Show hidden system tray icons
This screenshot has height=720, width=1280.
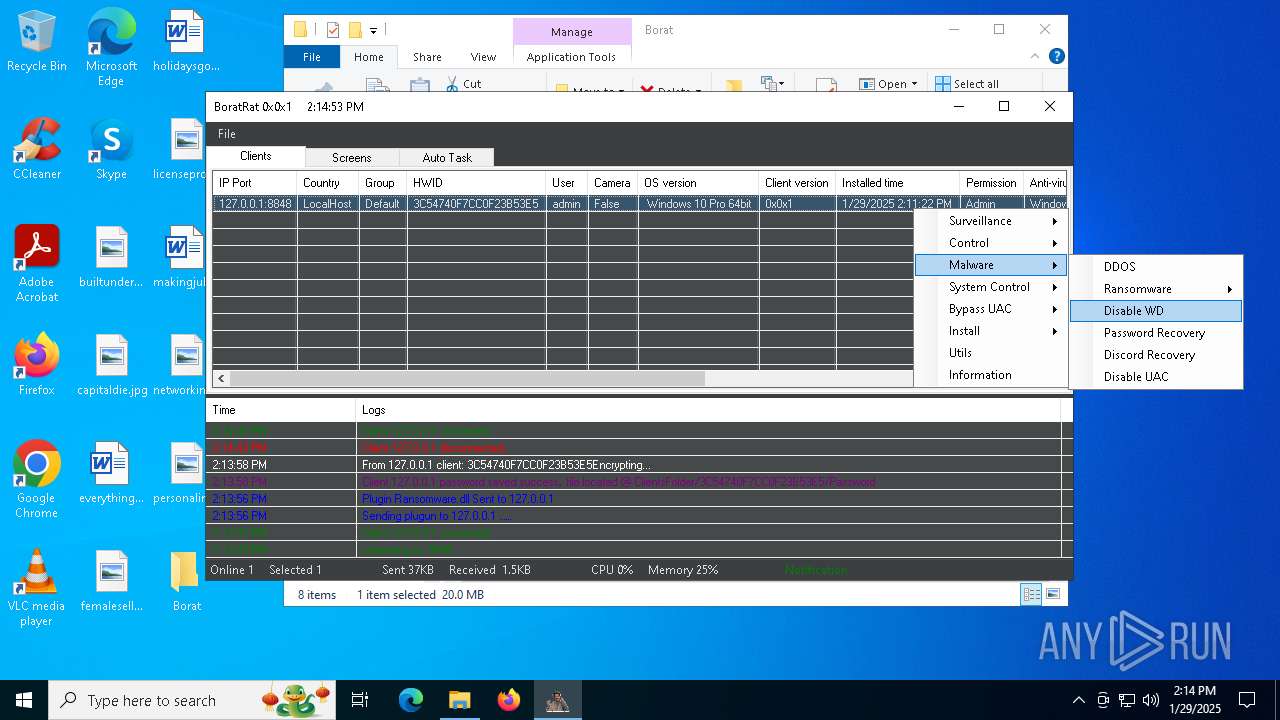point(1078,700)
